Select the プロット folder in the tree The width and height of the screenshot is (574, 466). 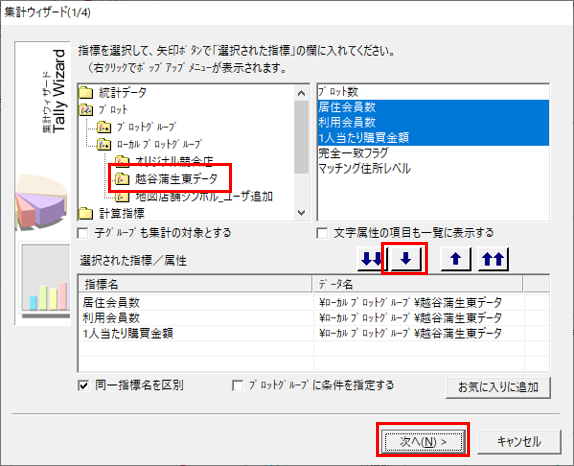(103, 109)
